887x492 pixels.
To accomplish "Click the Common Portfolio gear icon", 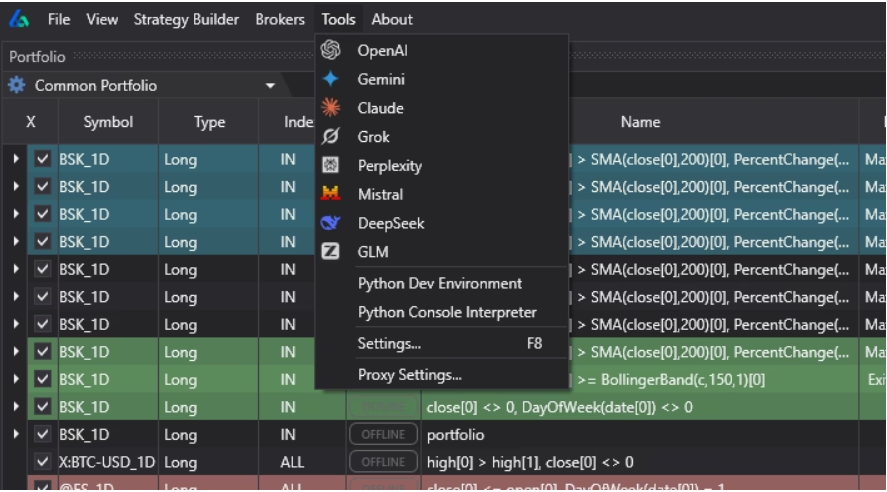I will pos(16,85).
